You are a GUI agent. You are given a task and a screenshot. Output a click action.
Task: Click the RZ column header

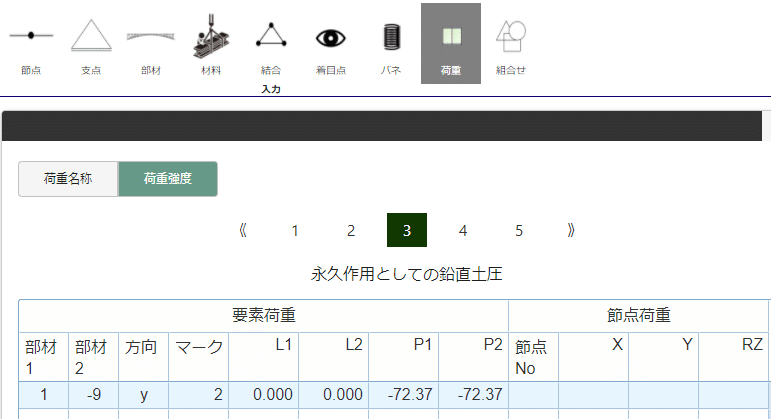(733, 357)
